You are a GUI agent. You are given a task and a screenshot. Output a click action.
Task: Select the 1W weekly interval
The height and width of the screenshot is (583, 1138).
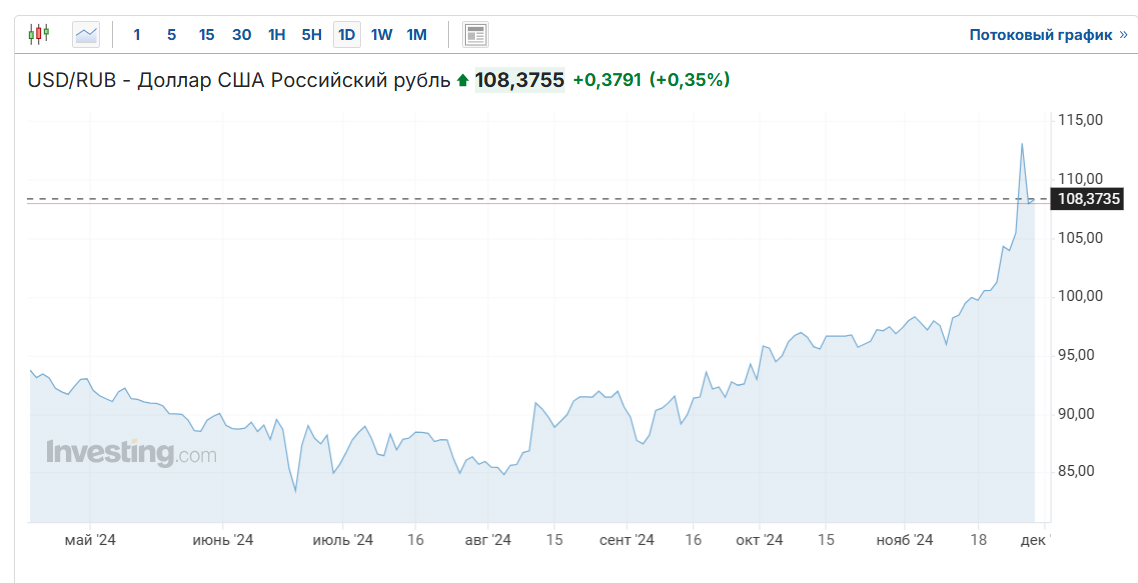(381, 35)
